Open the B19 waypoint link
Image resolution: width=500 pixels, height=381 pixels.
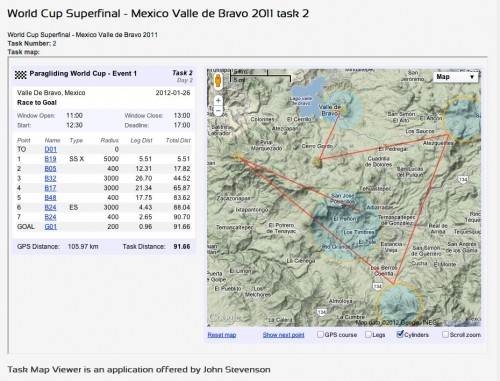click(x=50, y=159)
